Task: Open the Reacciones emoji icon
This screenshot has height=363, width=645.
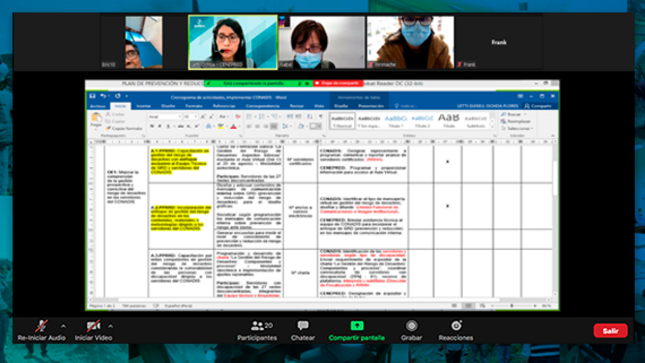Action: (456, 326)
